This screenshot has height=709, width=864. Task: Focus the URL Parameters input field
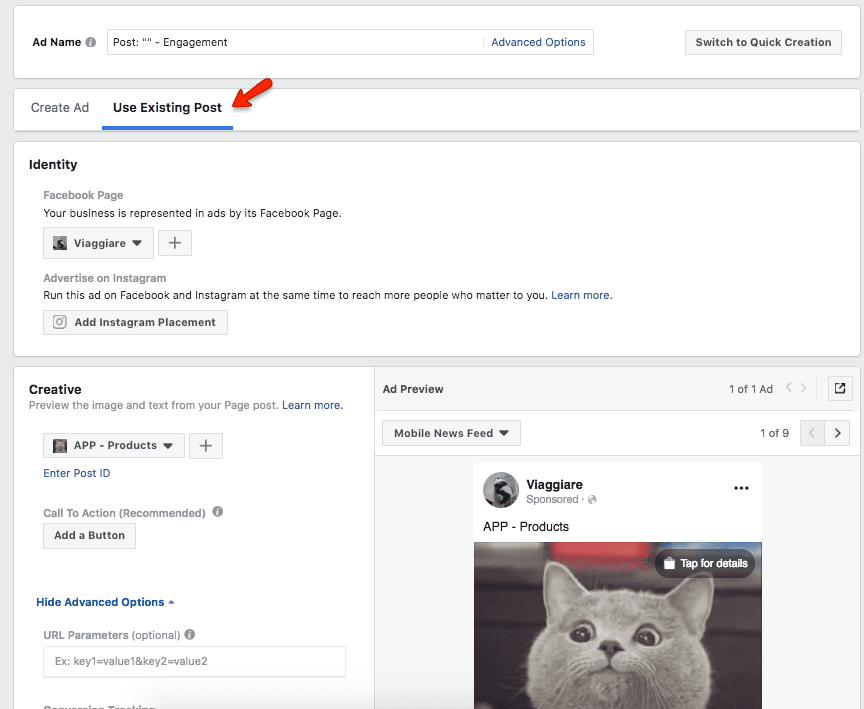click(x=195, y=662)
